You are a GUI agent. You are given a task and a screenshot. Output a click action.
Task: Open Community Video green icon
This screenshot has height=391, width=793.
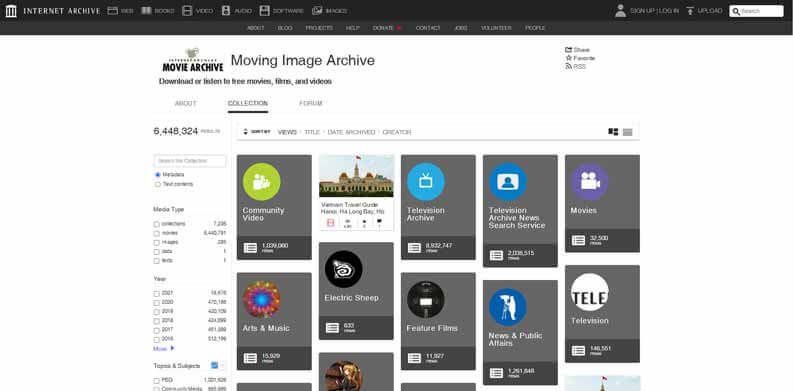[261, 182]
